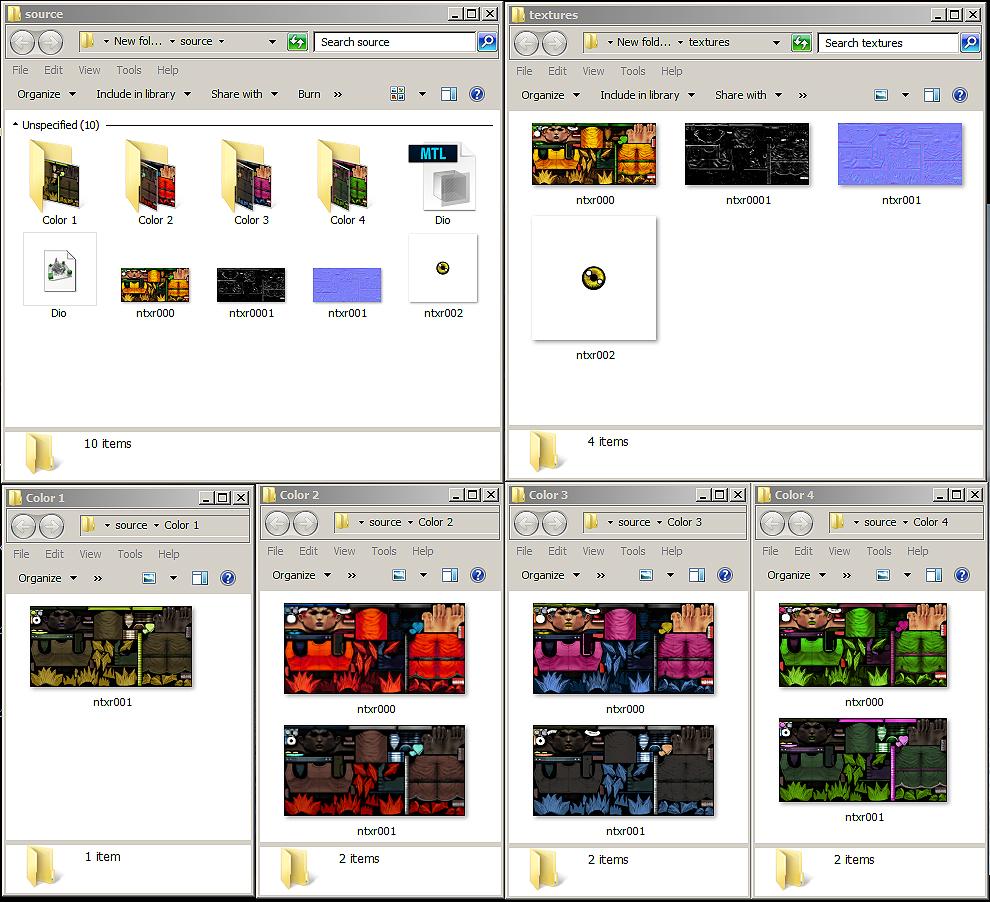This screenshot has height=902, width=990.
Task: Open Share with dropdown in source window
Action: click(244, 94)
